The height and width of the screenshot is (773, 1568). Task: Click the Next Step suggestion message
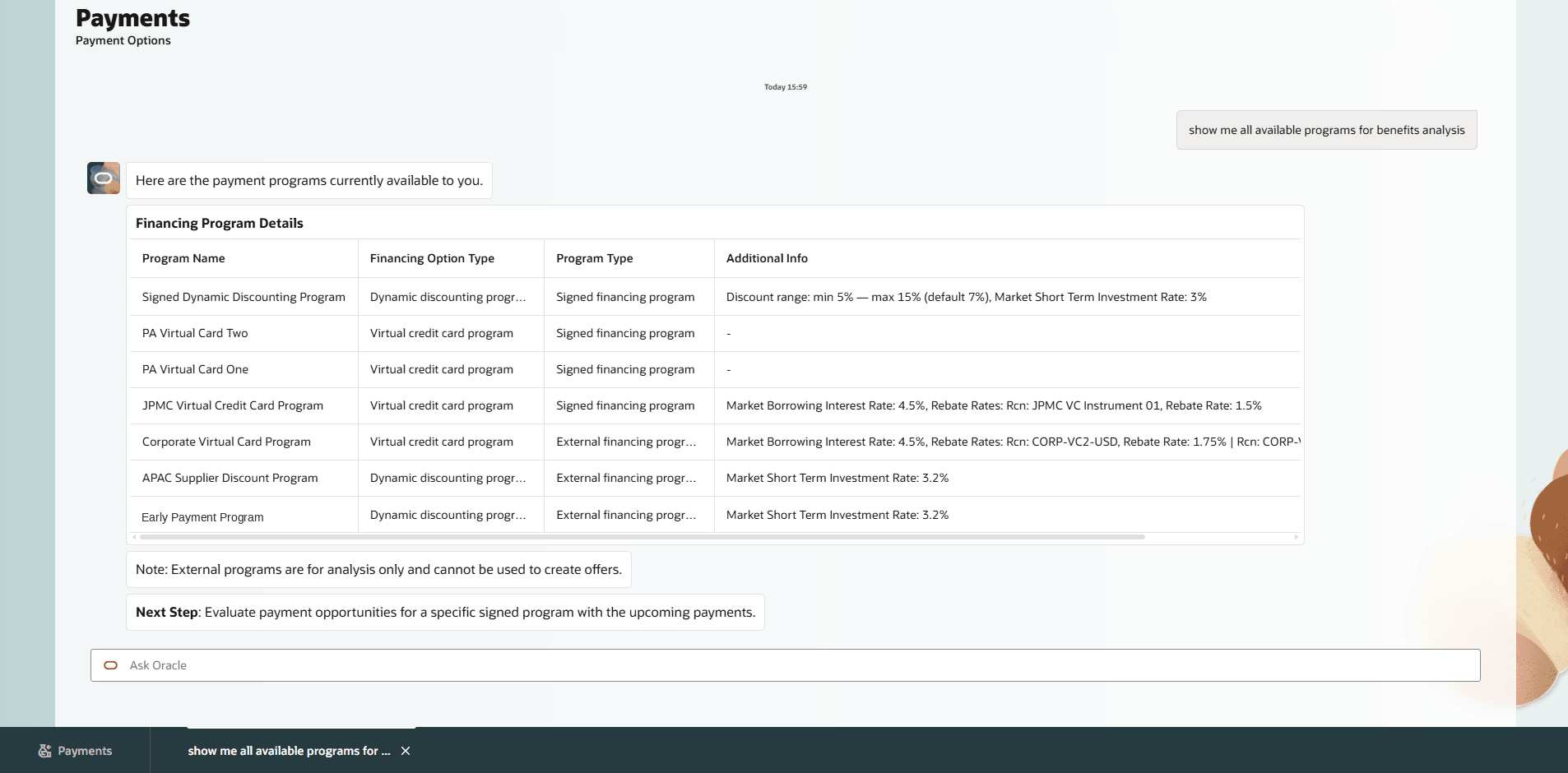point(445,612)
